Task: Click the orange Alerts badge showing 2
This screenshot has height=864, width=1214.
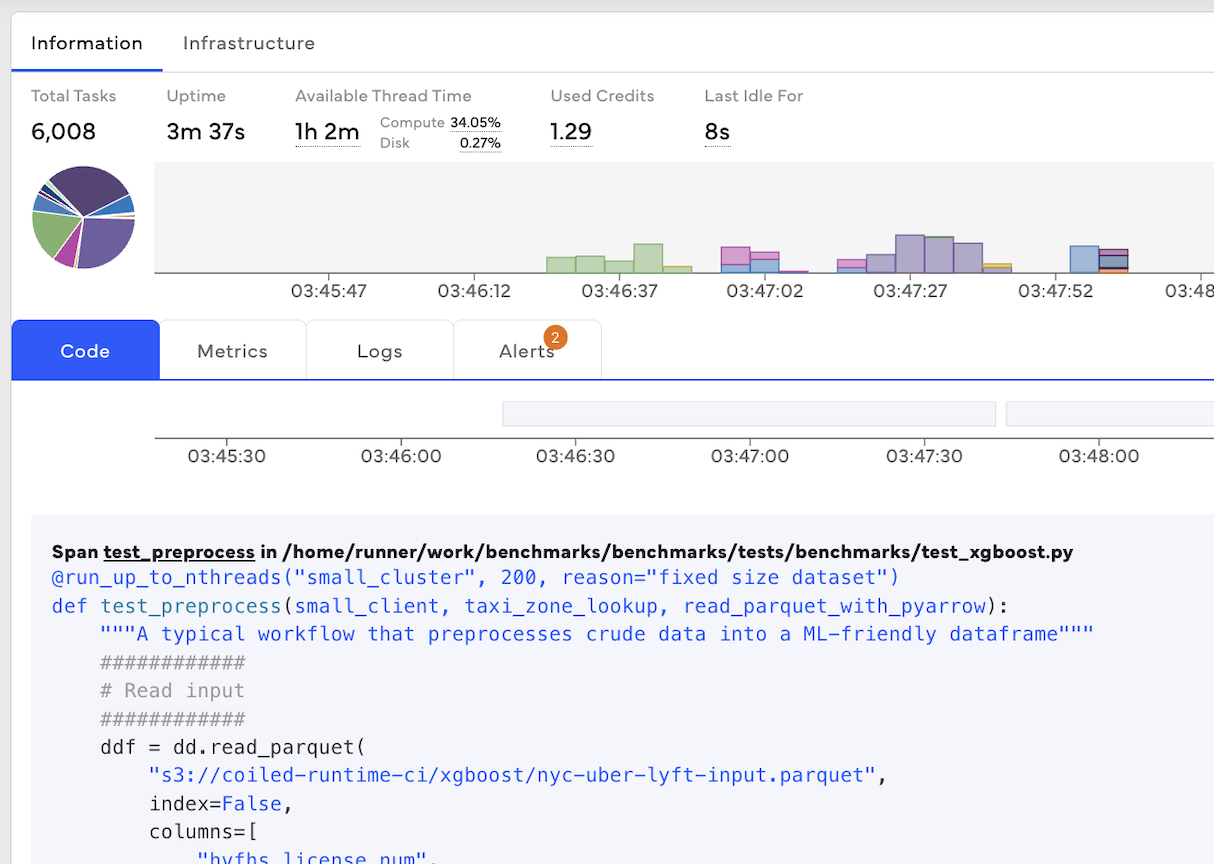Action: click(555, 337)
